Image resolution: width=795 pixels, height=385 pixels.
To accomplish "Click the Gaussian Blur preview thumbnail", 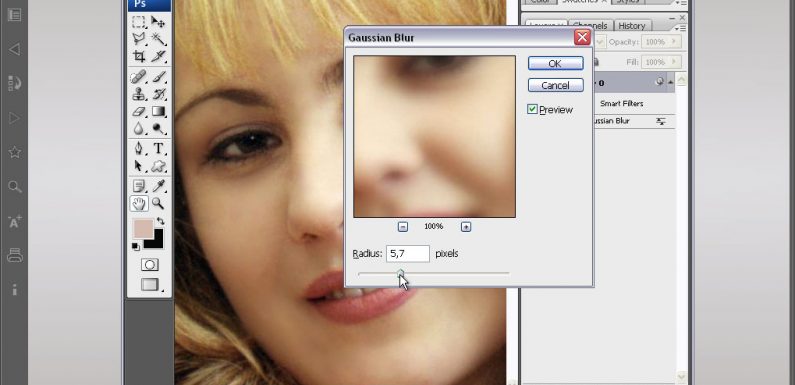I will pos(435,136).
